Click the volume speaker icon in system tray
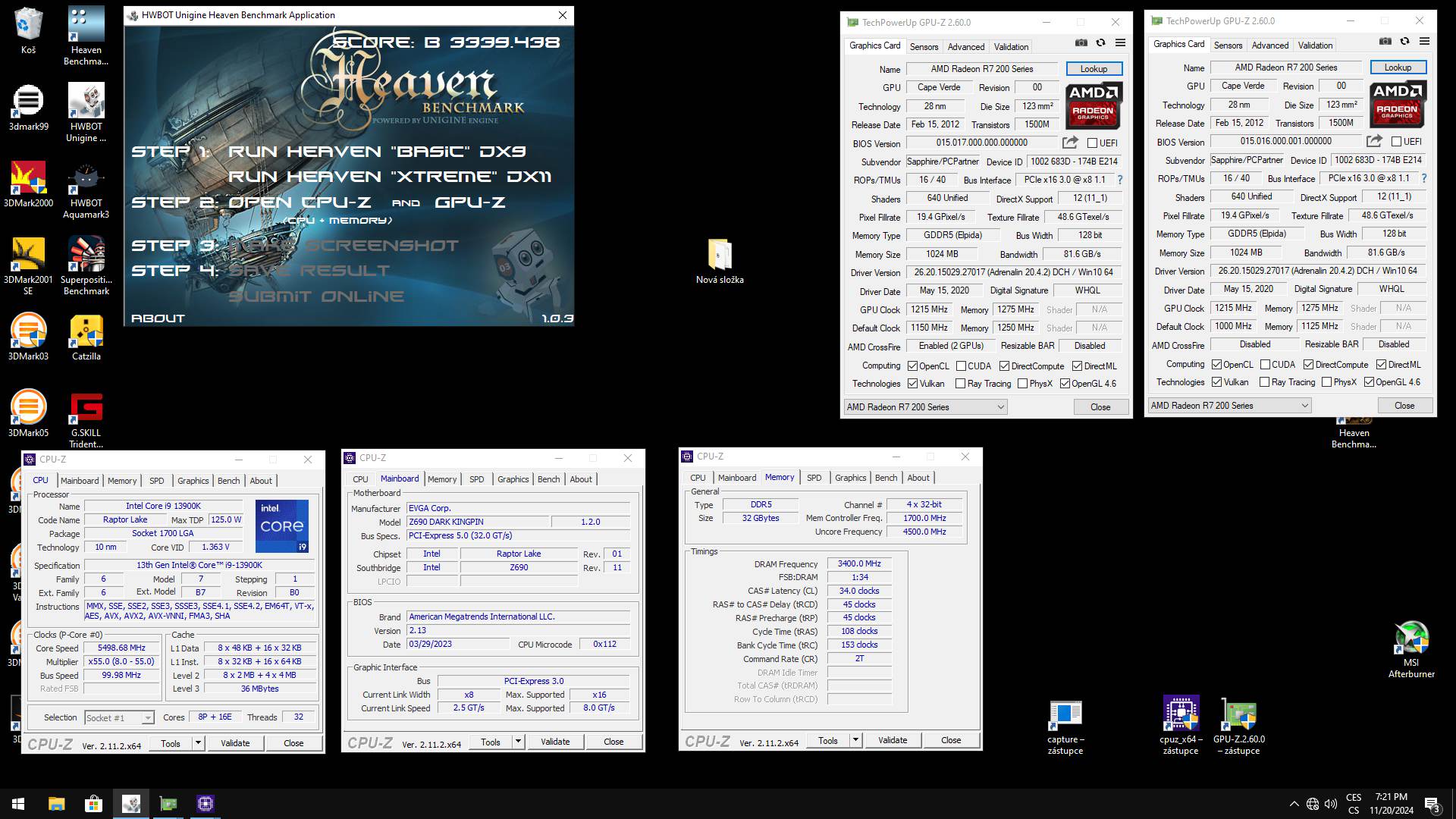1456x819 pixels. (1331, 804)
